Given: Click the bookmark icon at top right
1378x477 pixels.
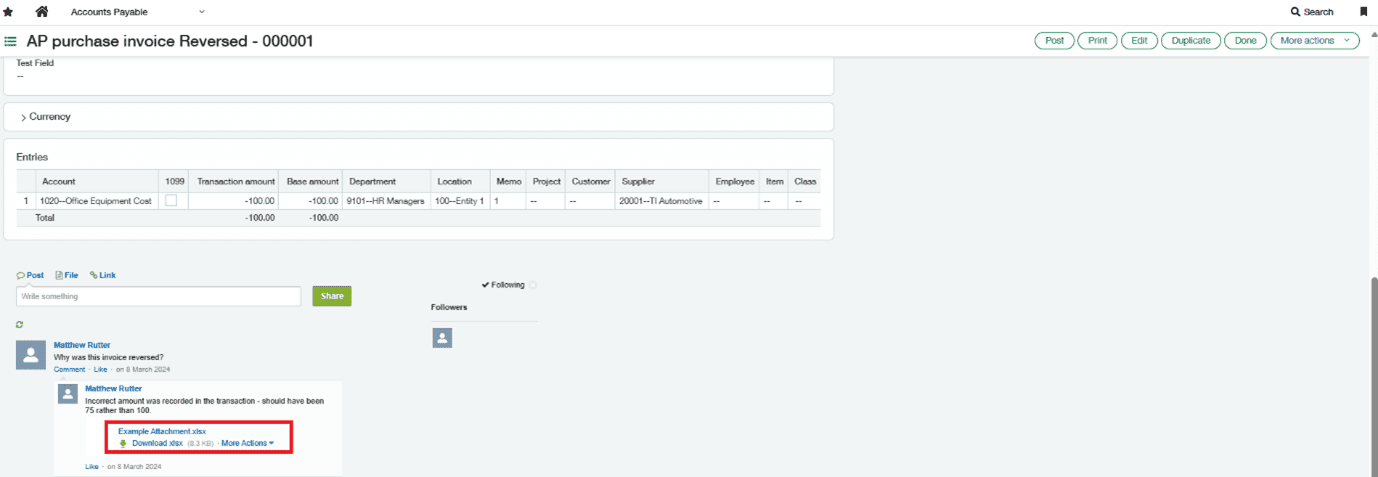Looking at the screenshot, I should 1364,12.
